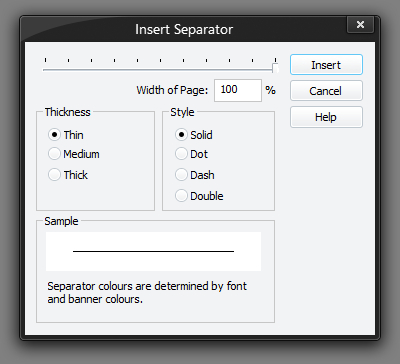Click the 'Width of Page:' label

[x=172, y=90]
